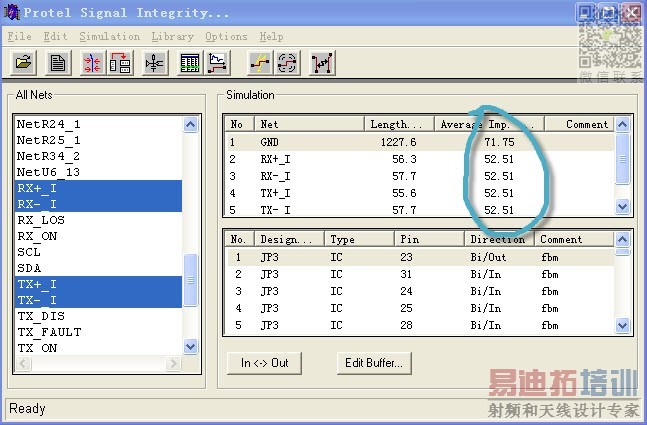Select JP3 pin 24 row
The height and width of the screenshot is (425, 647).
pyautogui.click(x=420, y=291)
